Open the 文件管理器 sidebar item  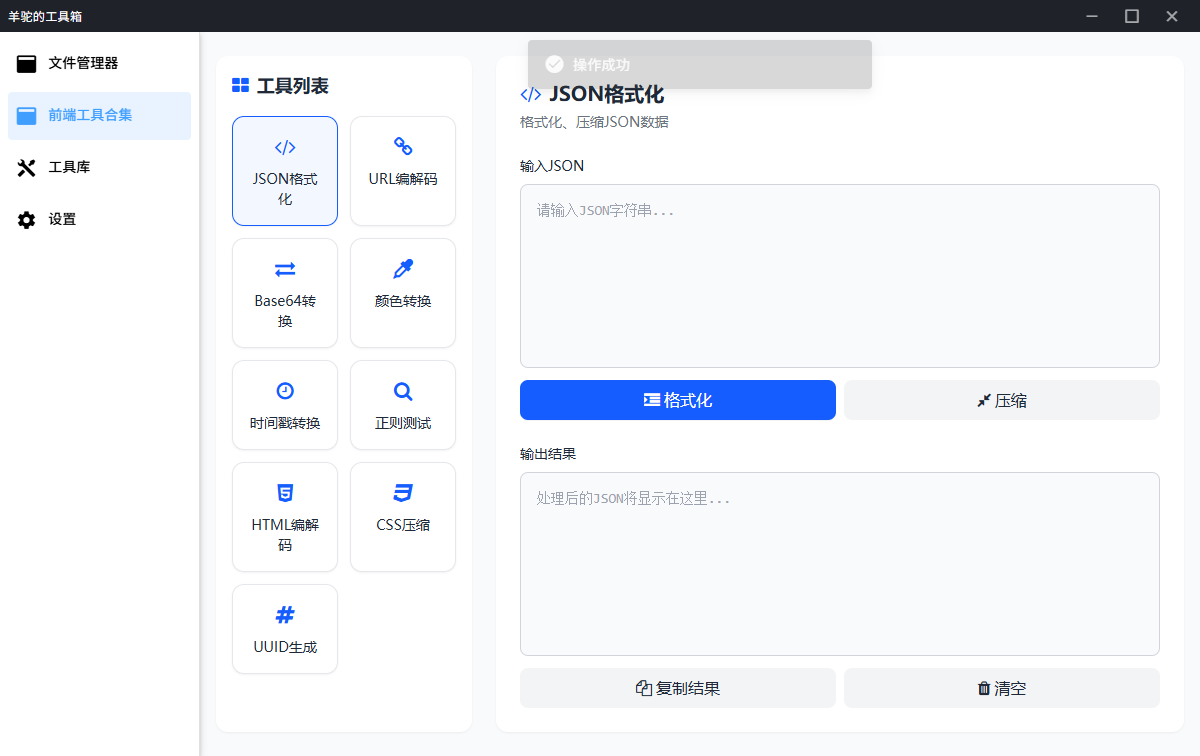click(x=99, y=64)
